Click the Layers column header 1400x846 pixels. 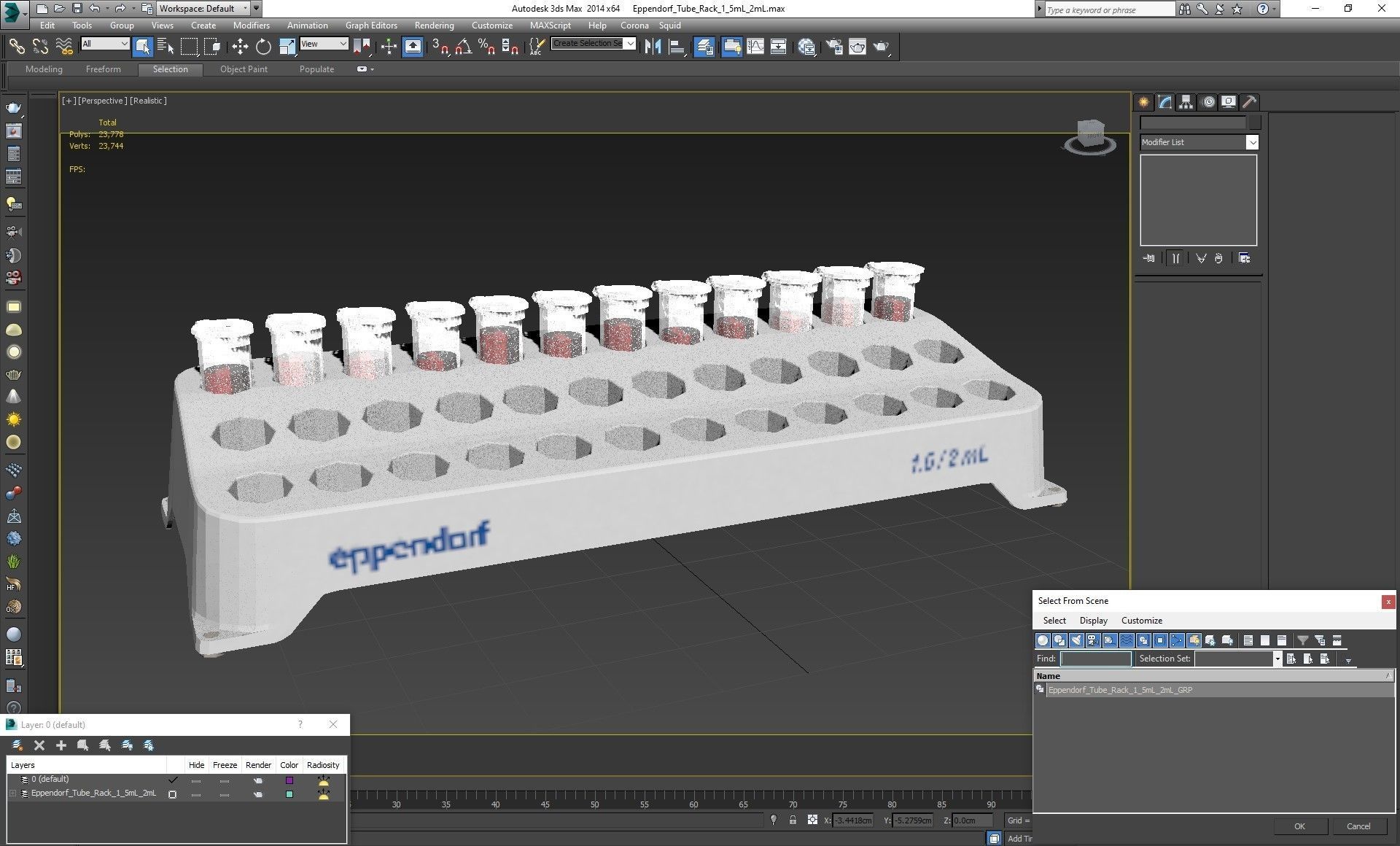click(x=86, y=765)
